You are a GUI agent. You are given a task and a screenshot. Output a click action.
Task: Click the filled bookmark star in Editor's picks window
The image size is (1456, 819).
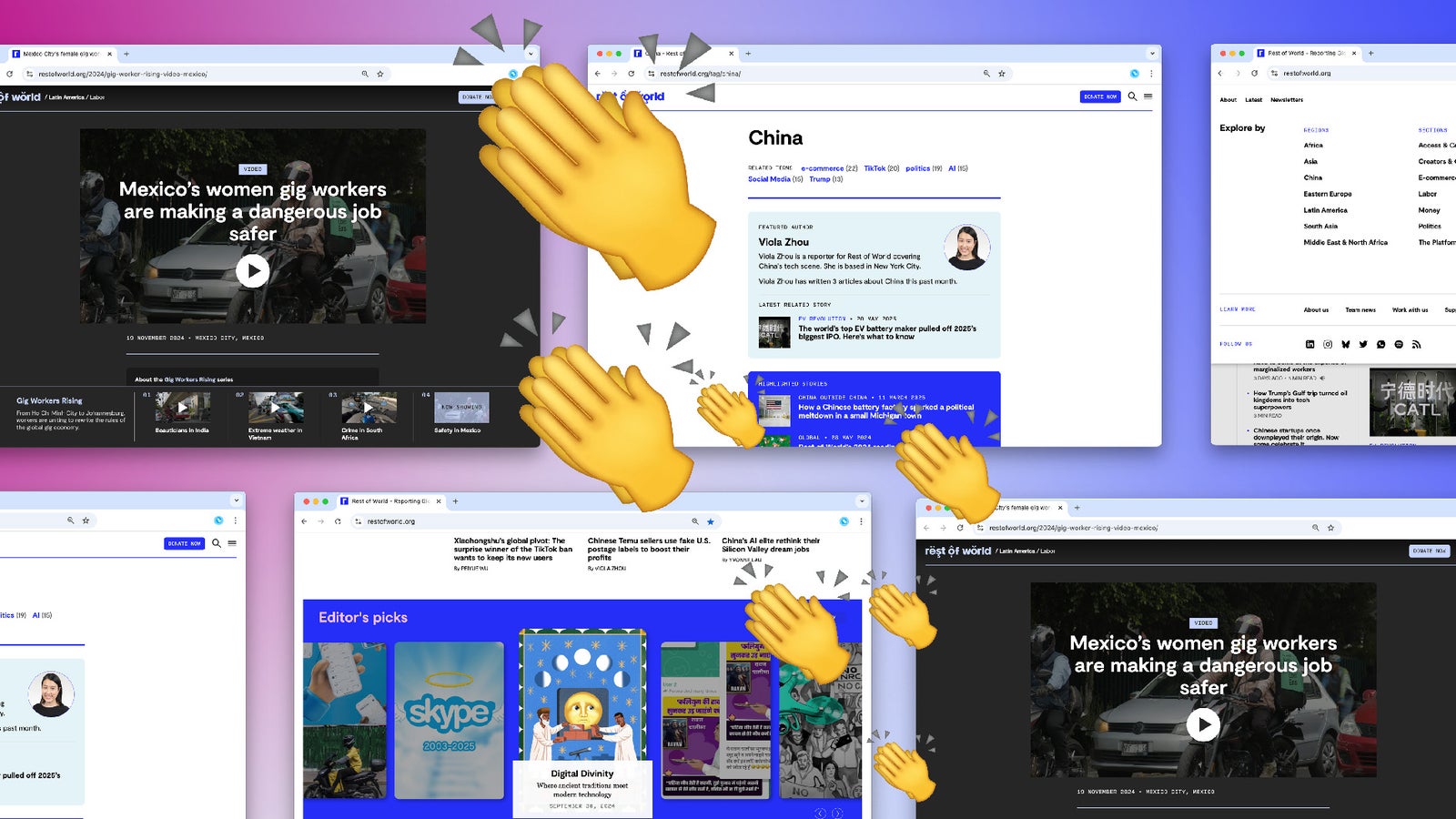click(x=711, y=521)
